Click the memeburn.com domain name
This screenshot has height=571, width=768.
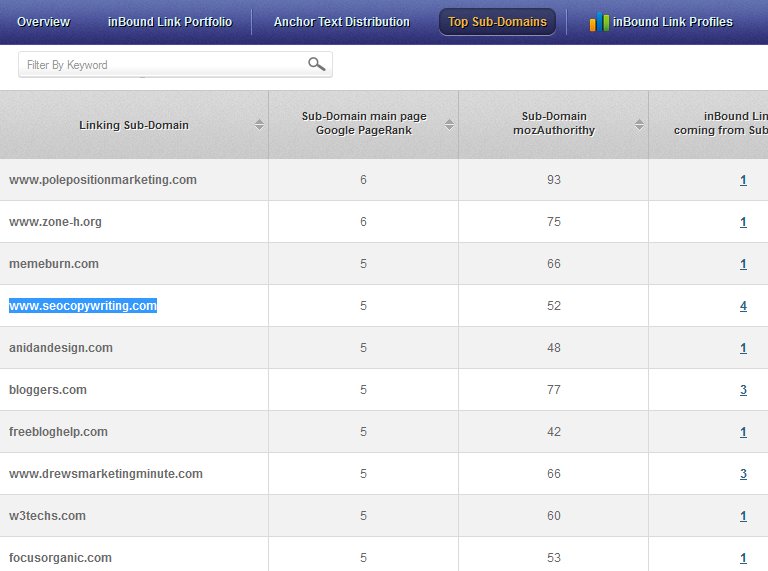(54, 264)
